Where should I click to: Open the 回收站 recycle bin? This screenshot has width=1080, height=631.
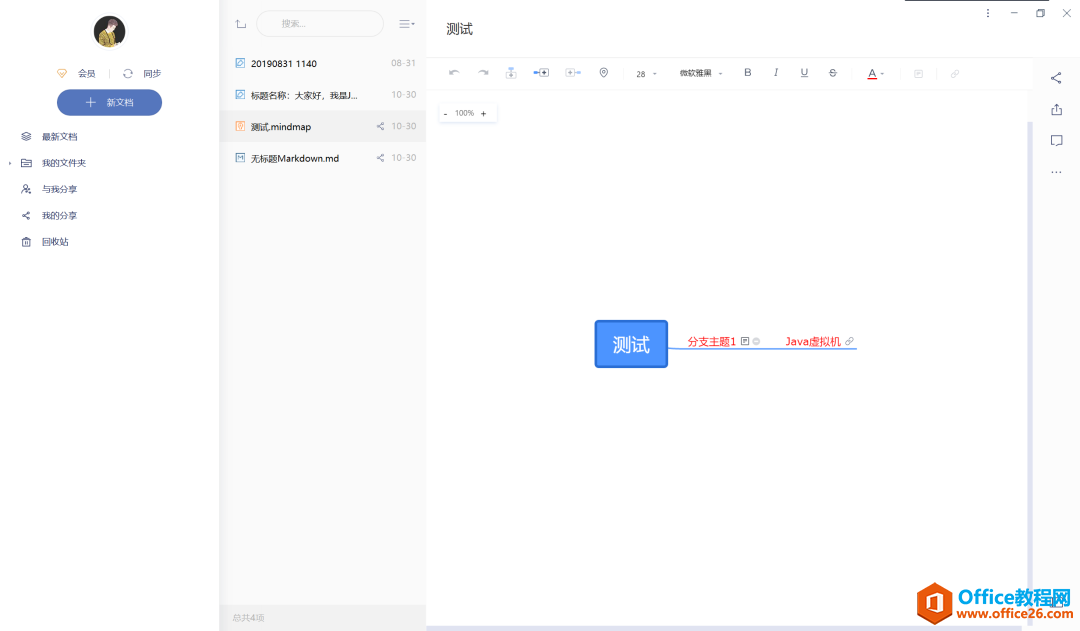click(x=54, y=242)
